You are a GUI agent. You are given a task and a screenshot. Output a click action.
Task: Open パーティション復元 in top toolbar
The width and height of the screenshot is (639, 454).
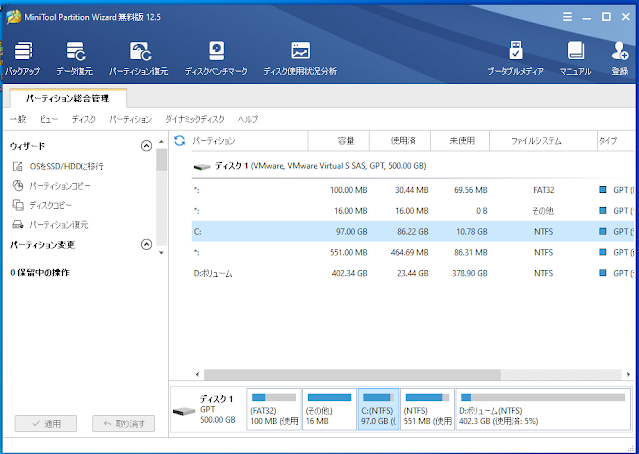139,59
